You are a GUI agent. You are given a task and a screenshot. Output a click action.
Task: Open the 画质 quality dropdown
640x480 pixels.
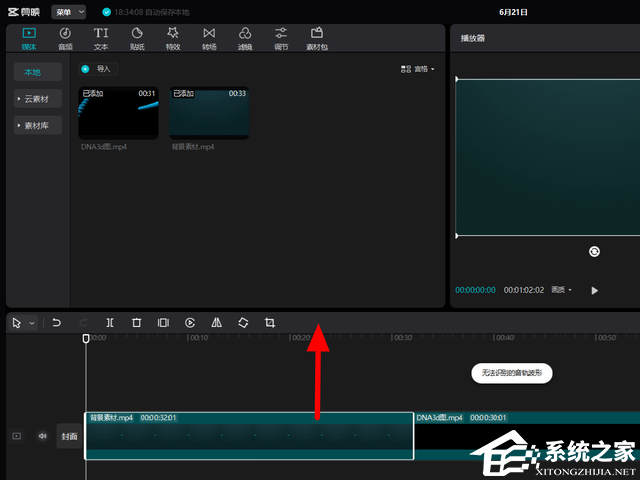561,290
